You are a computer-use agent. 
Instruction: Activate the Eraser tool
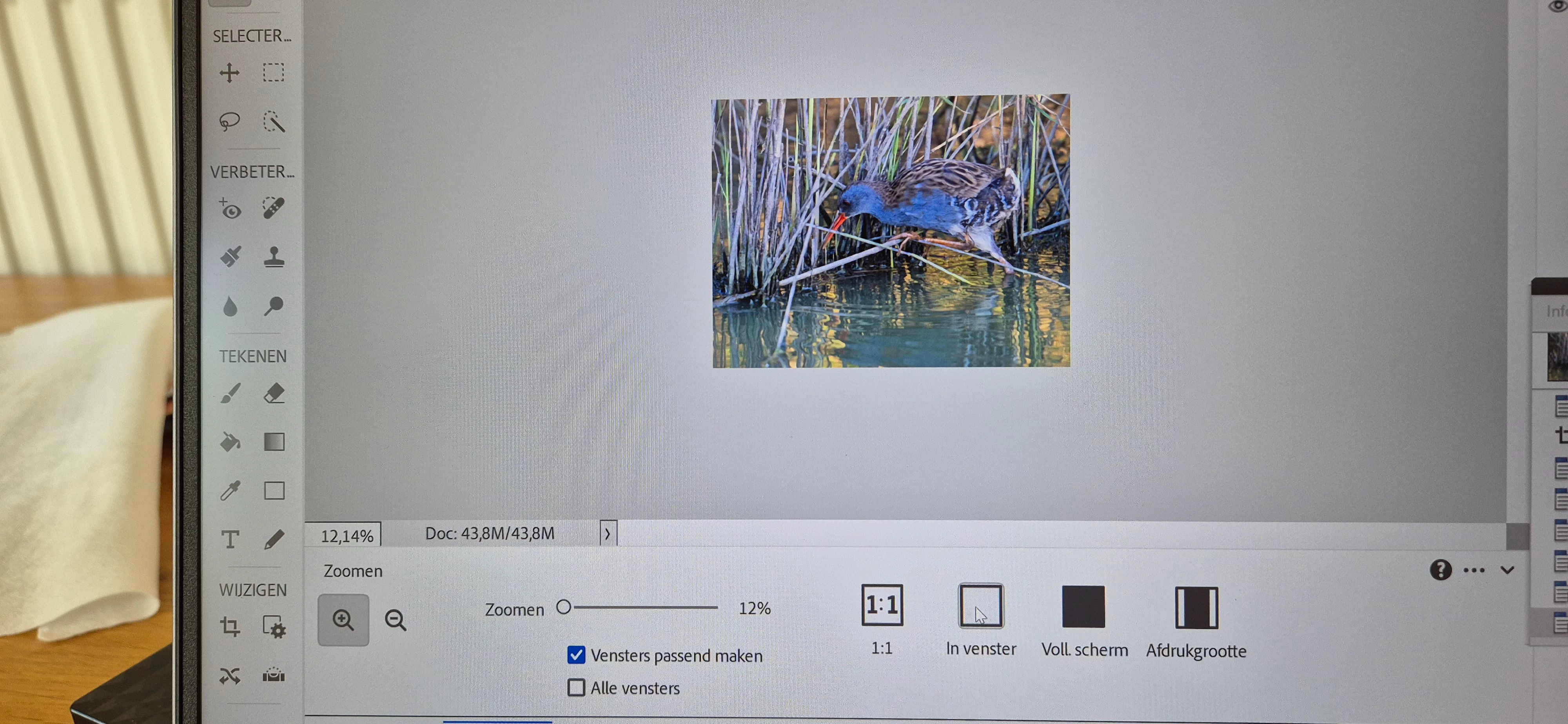[x=274, y=394]
